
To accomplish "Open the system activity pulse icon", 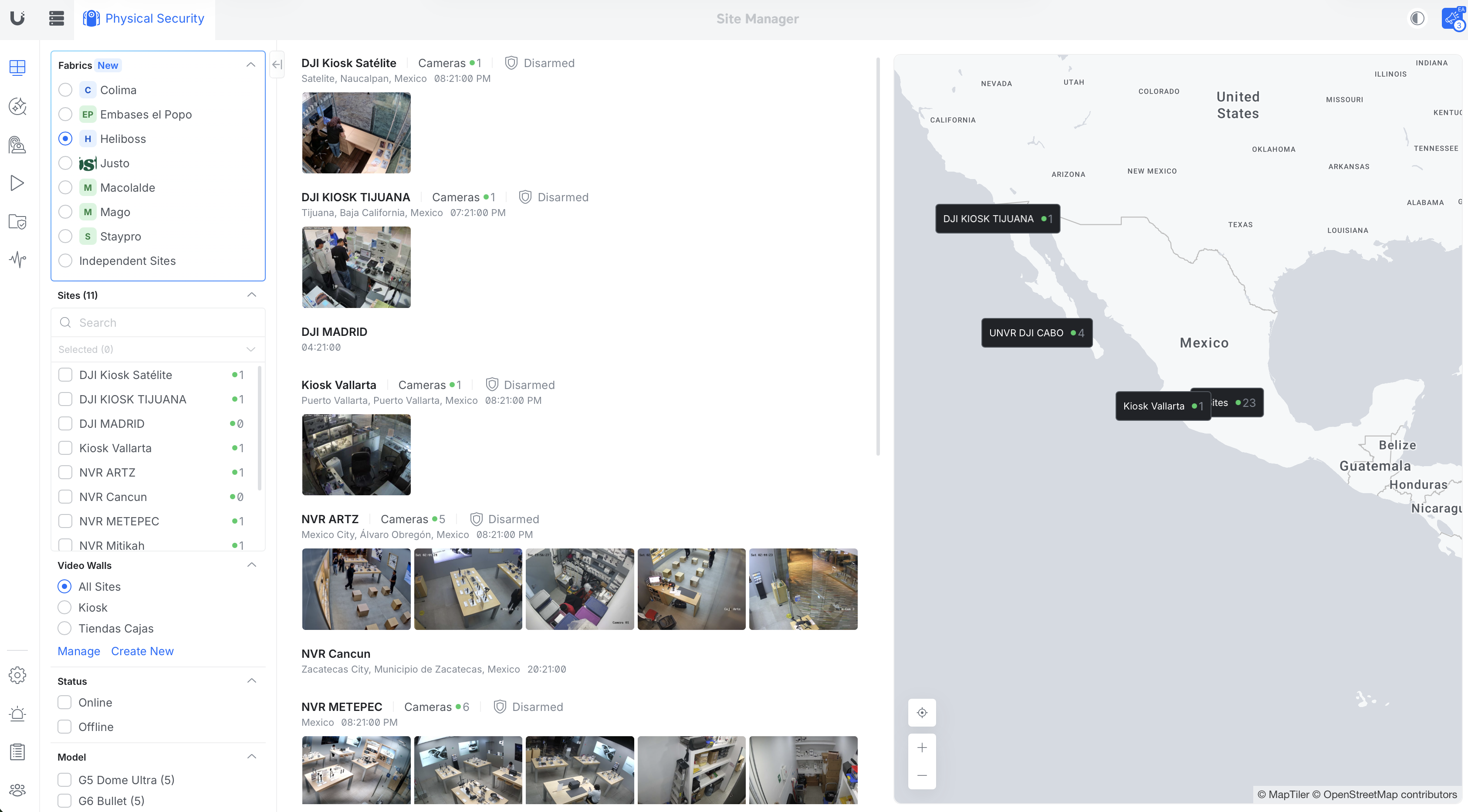I will [18, 260].
